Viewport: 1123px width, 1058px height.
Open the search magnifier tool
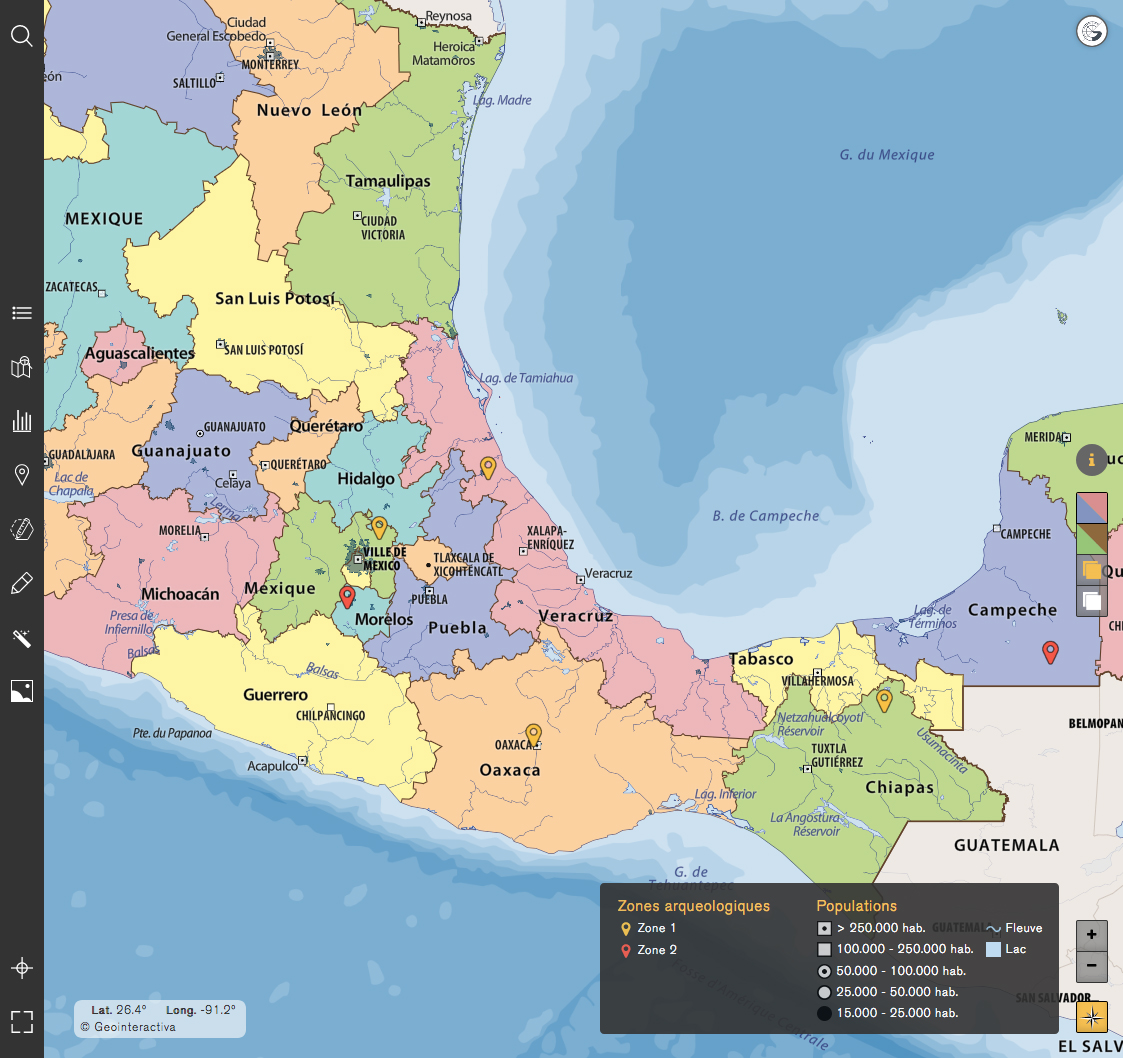click(22, 37)
